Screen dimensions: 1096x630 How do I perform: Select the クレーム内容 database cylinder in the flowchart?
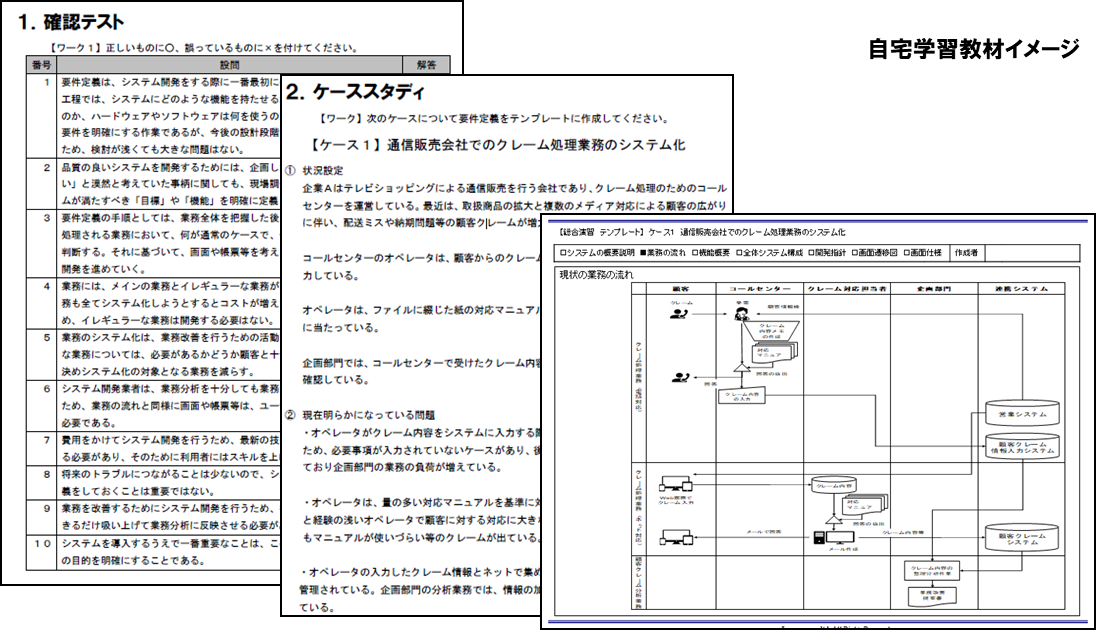[834, 485]
